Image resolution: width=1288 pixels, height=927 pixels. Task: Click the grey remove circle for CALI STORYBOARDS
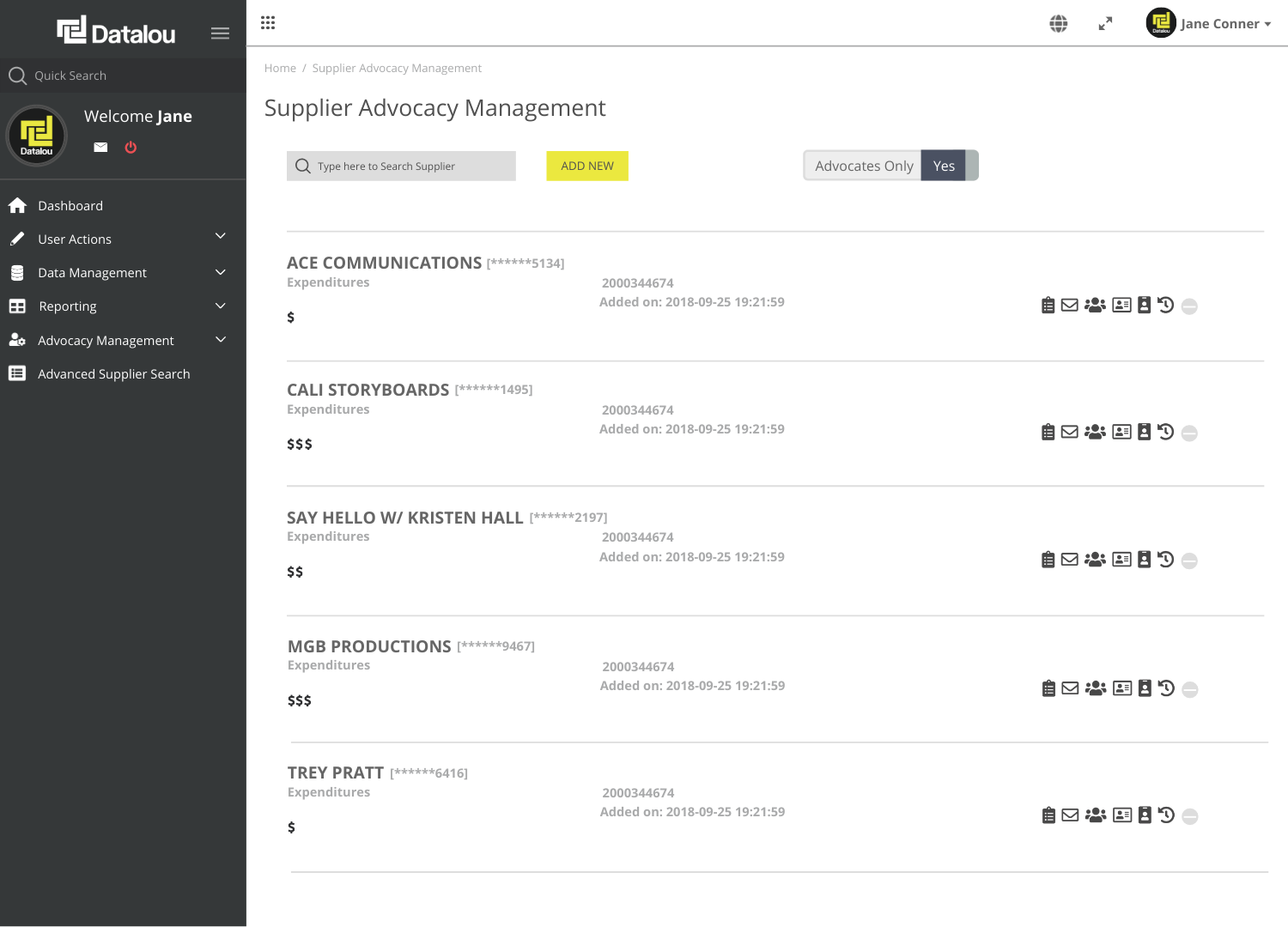pos(1189,433)
